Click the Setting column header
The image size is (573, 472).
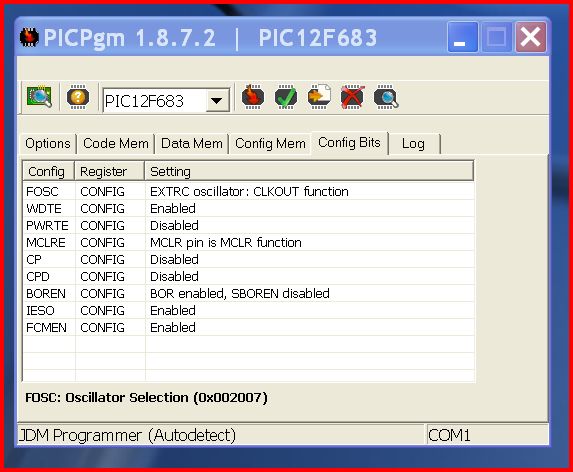click(x=309, y=171)
